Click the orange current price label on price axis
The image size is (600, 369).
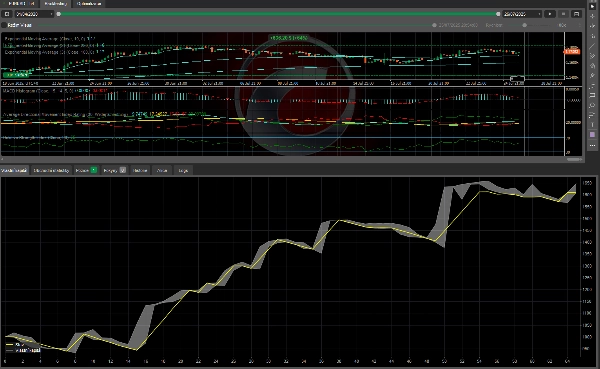point(572,51)
